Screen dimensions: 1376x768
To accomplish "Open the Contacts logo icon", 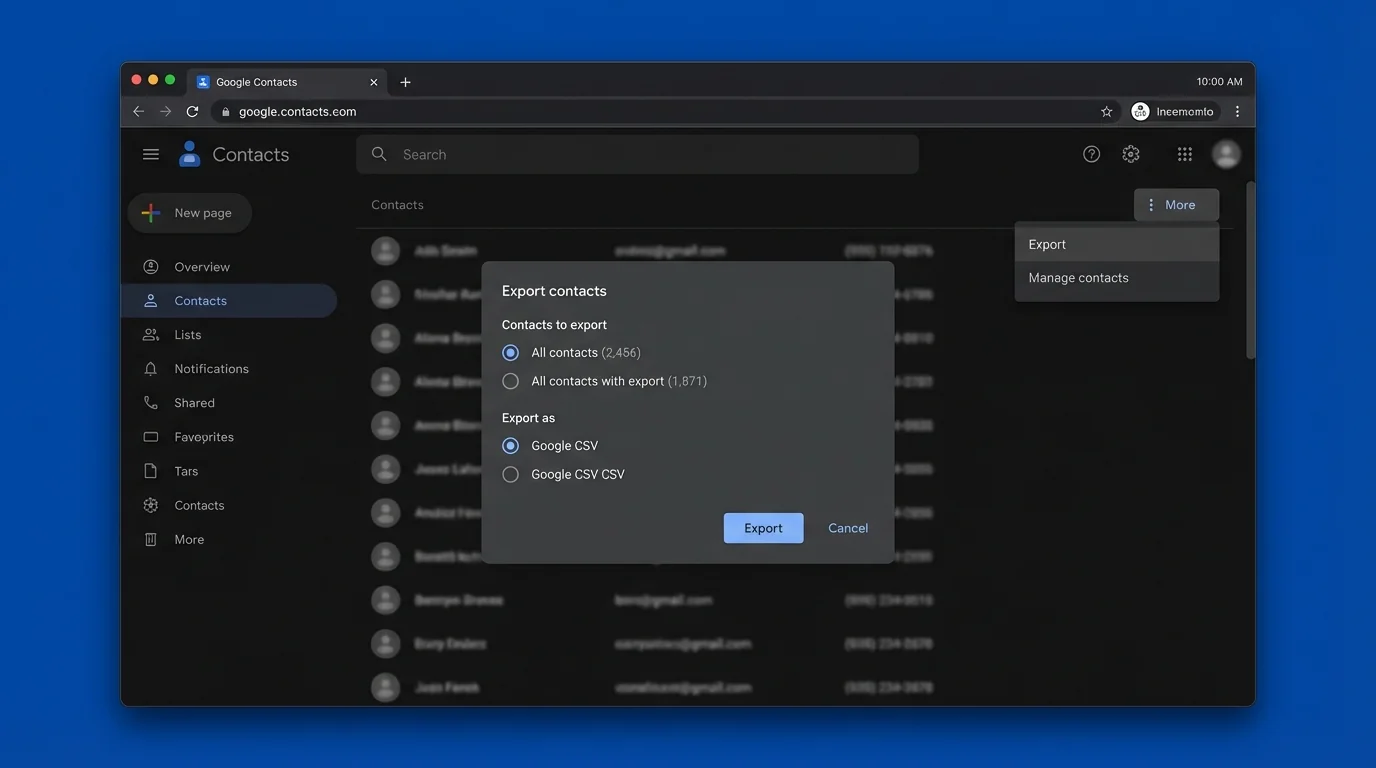I will [189, 152].
